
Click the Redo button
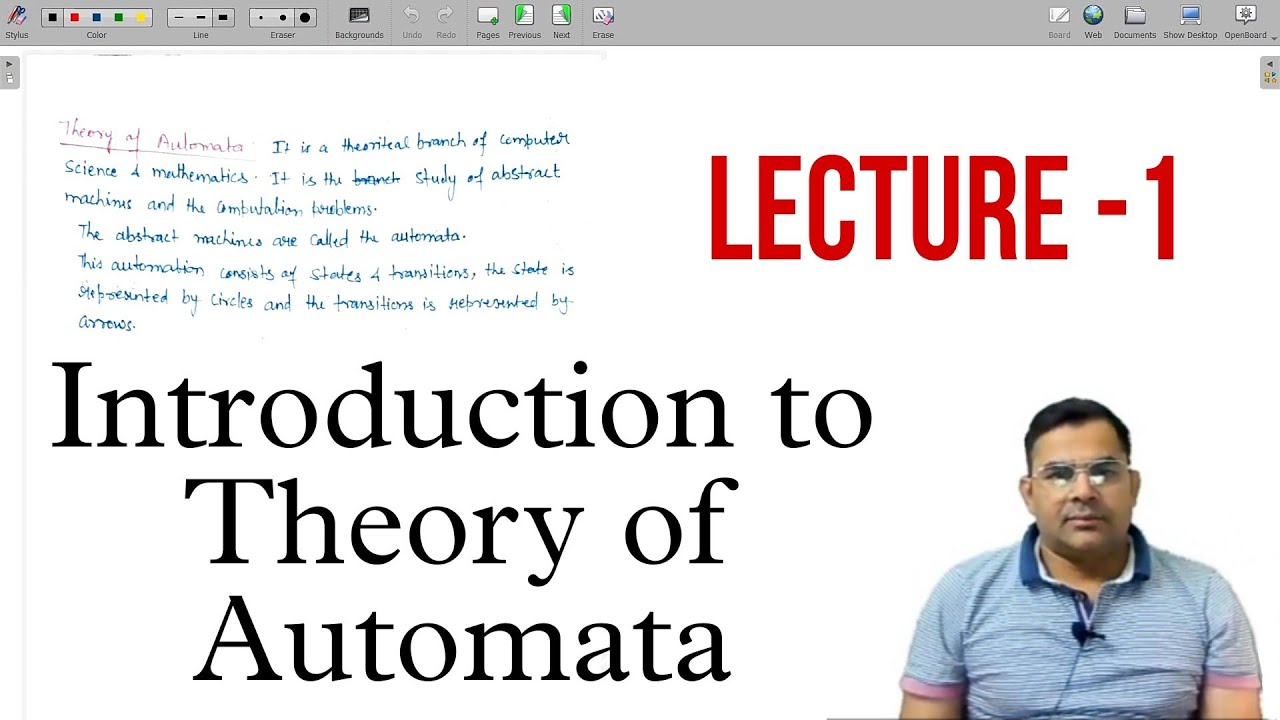point(446,21)
